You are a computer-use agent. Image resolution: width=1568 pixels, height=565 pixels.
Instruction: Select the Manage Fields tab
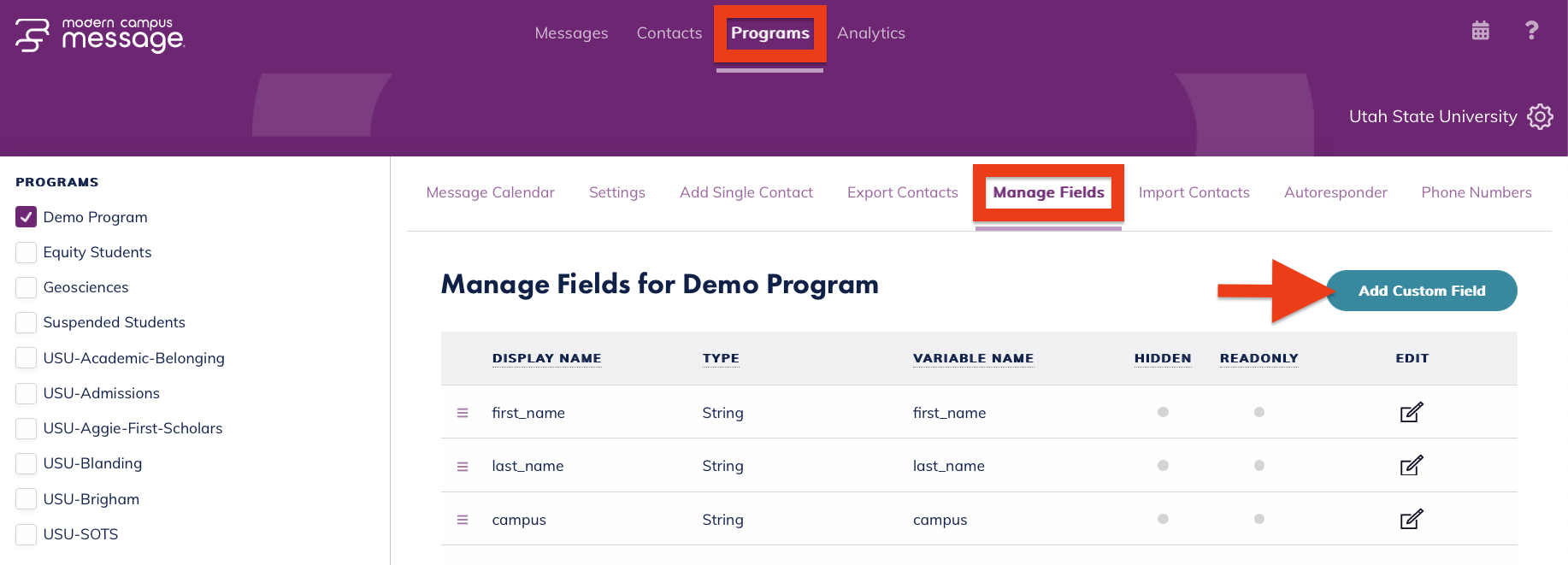pos(1049,192)
